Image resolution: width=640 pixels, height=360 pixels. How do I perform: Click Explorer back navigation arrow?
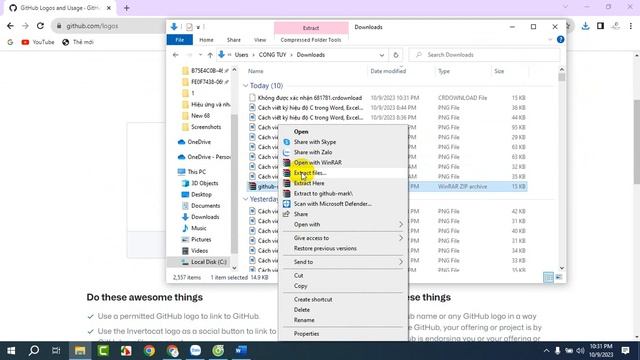coord(176,55)
